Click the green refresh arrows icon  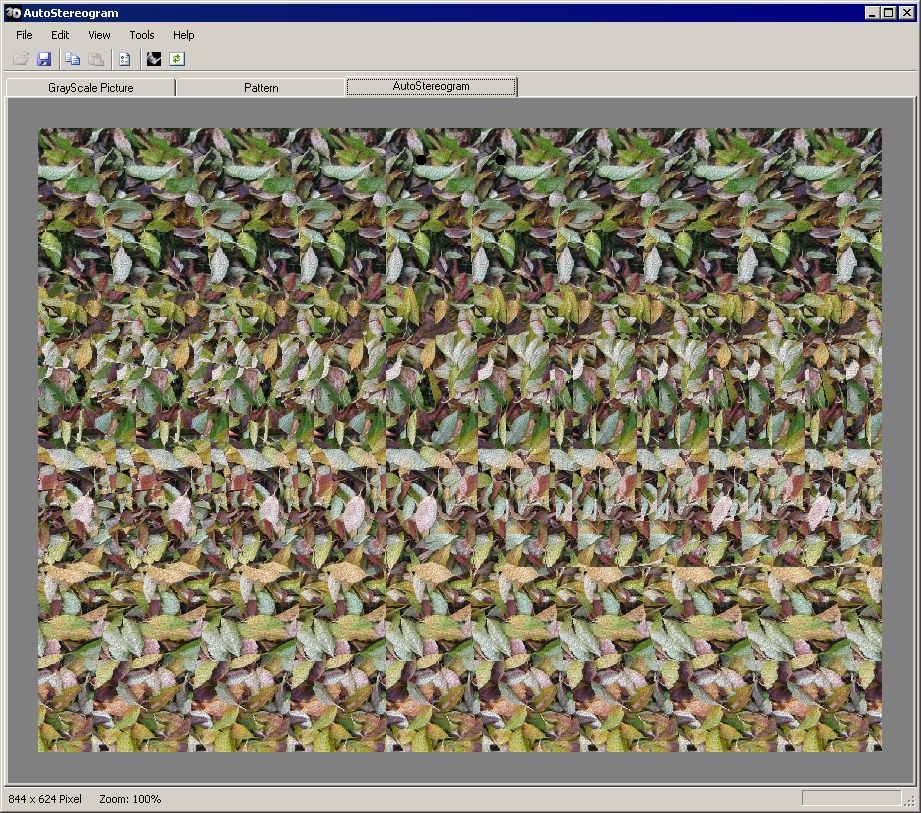pyautogui.click(x=177, y=59)
